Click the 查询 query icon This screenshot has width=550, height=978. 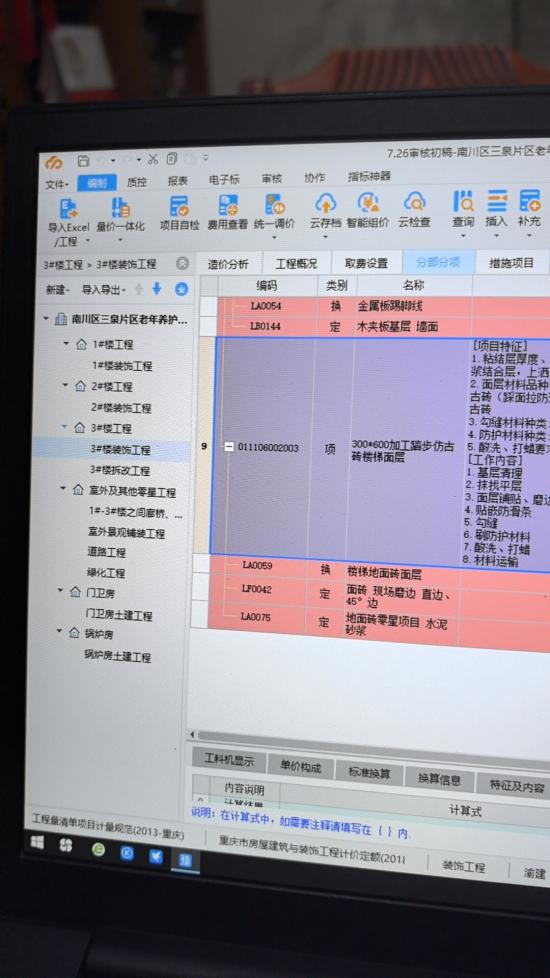click(x=463, y=201)
